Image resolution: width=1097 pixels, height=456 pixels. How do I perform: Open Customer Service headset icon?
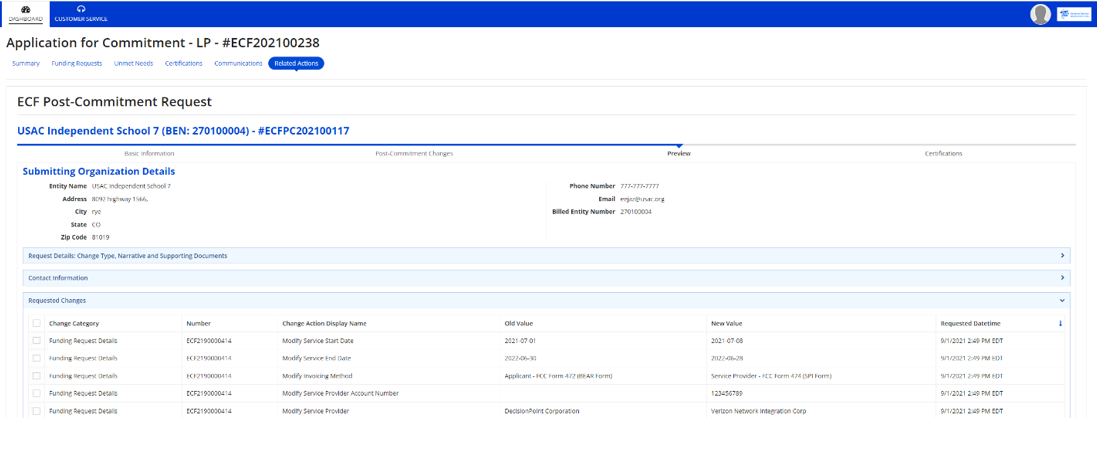pos(81,10)
